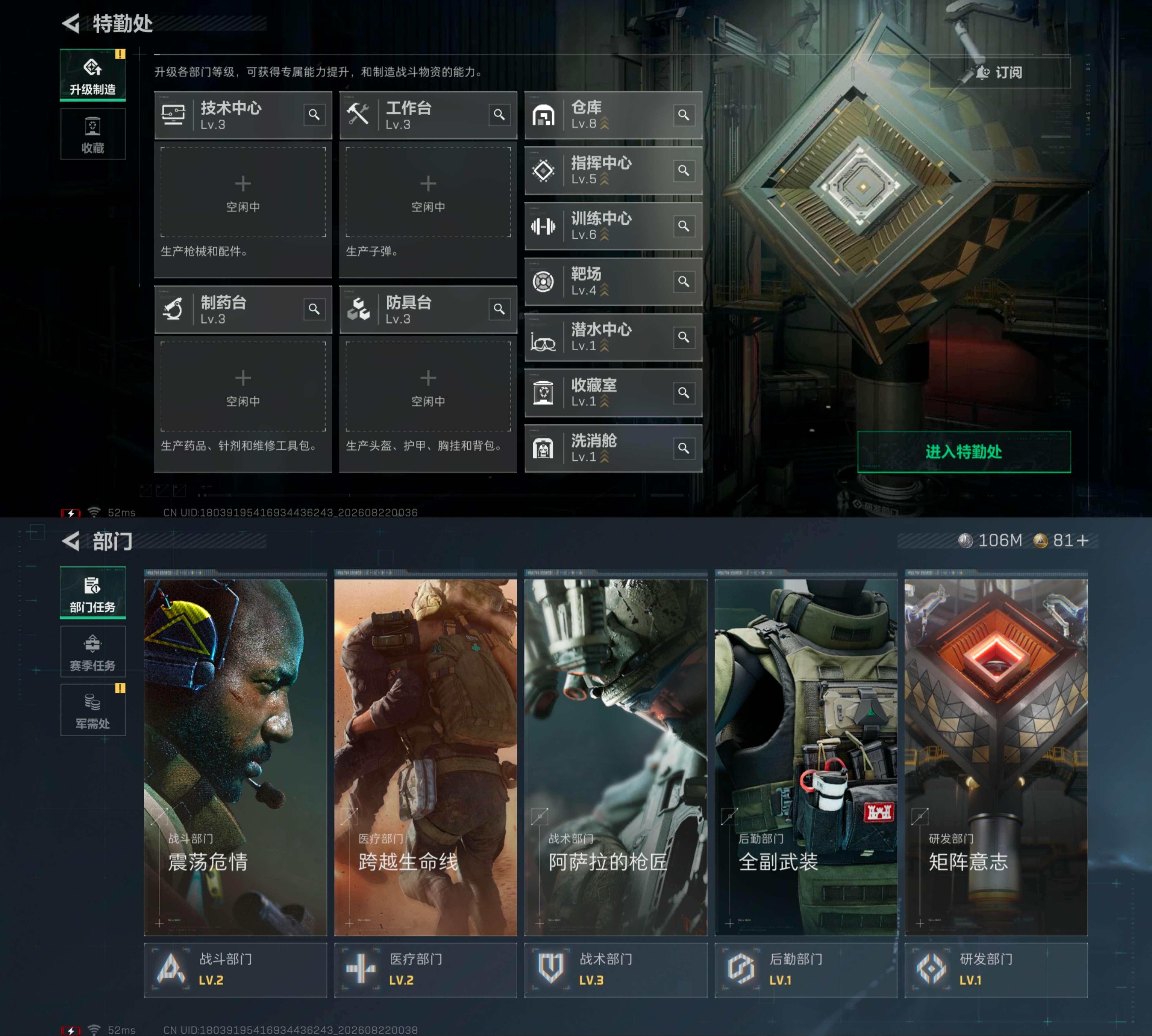This screenshot has width=1152, height=1036.
Task: Click the 工作台 hammer and wrench icon
Action: 358,114
